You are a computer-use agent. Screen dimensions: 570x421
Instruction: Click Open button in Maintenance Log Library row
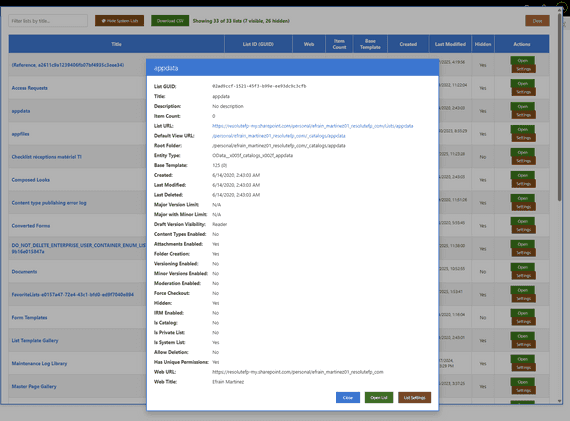pyautogui.click(x=522, y=359)
